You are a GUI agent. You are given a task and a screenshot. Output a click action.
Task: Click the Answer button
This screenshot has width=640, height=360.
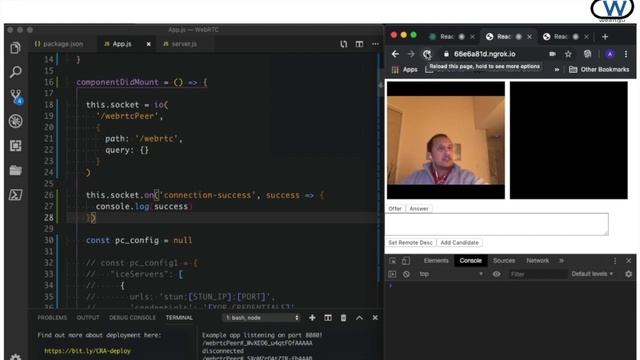click(x=419, y=209)
